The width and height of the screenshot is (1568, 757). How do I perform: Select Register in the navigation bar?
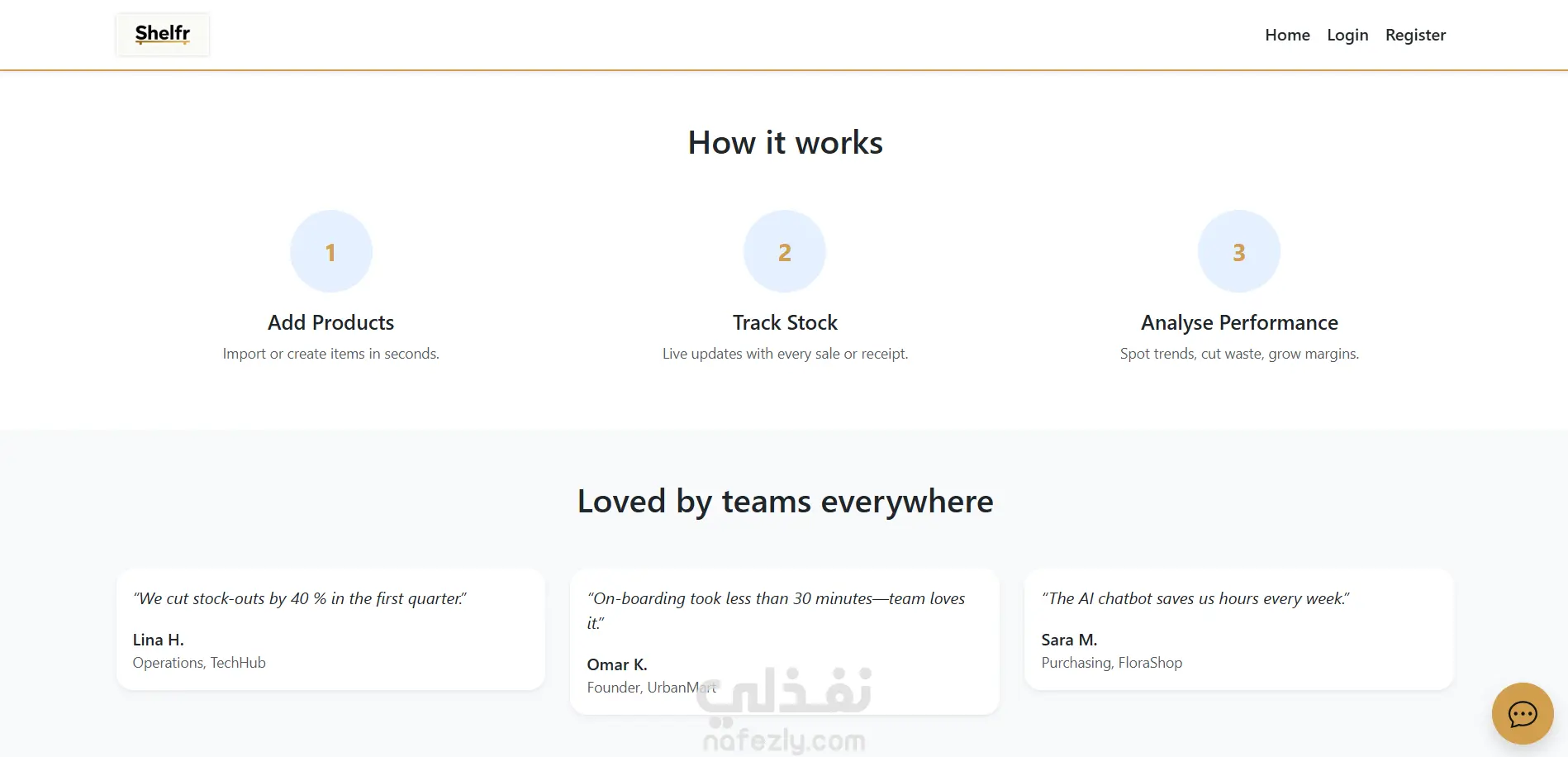[x=1415, y=35]
